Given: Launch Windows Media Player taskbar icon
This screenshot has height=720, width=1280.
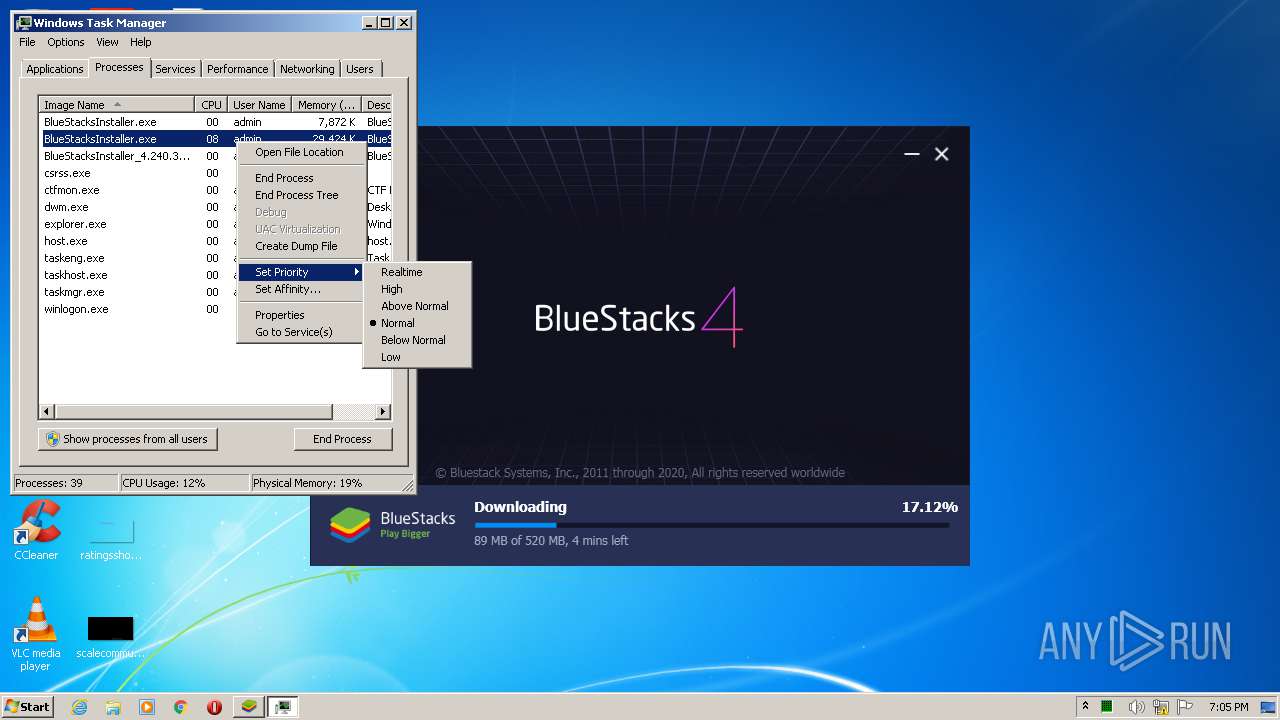Looking at the screenshot, I should (147, 707).
